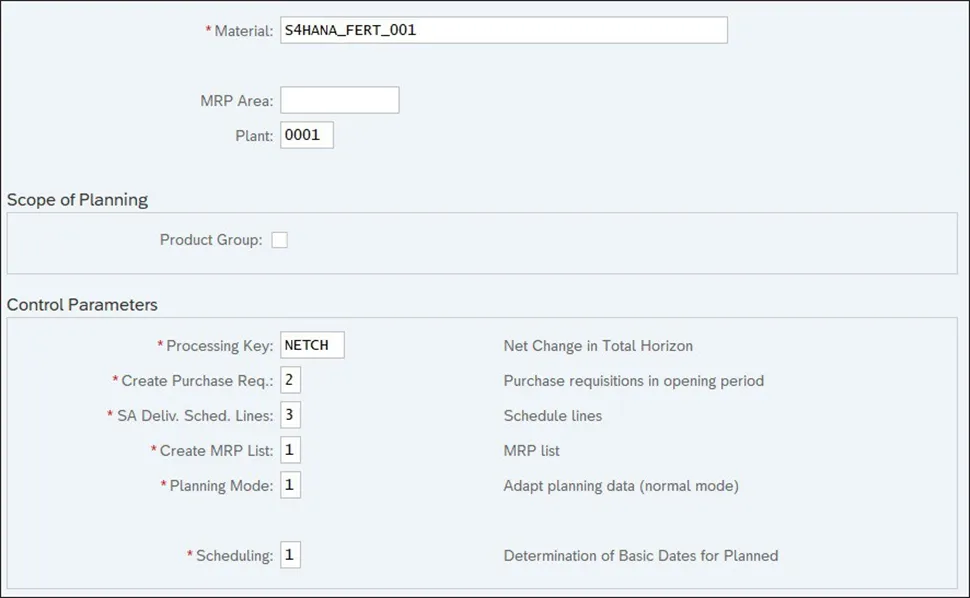Click 'Determination of Basic Dates for Planned' text
Viewport: 970px width, 598px height.
[640, 556]
